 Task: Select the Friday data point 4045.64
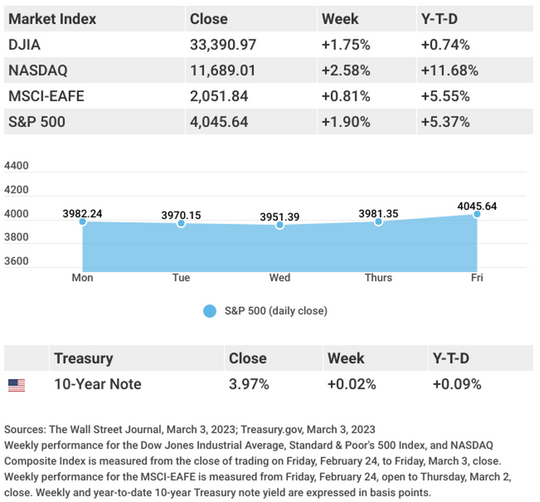pos(477,214)
